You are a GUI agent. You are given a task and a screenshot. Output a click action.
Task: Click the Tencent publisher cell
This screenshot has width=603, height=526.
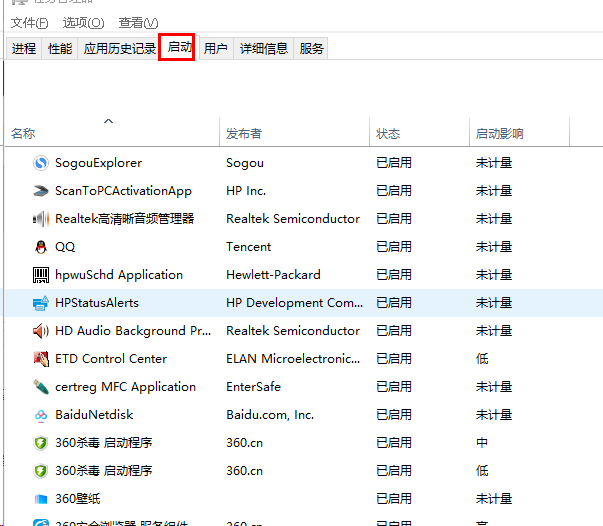[x=248, y=247]
